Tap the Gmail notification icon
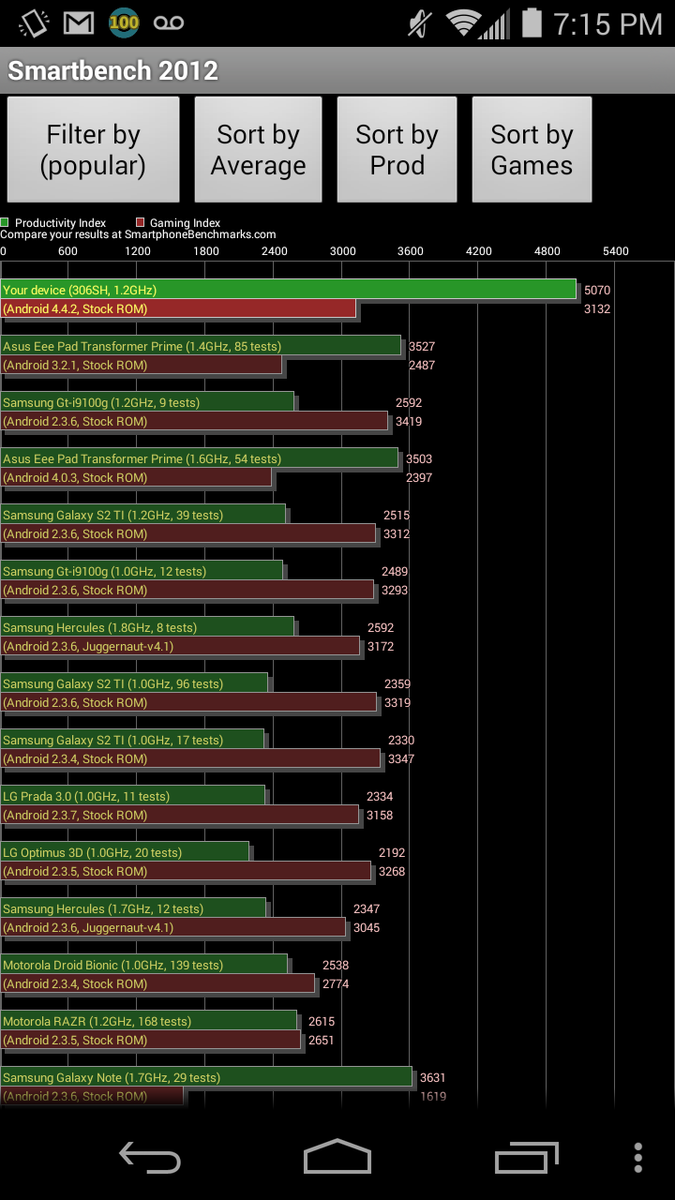Screen dimensions: 675x1200 [x=79, y=22]
